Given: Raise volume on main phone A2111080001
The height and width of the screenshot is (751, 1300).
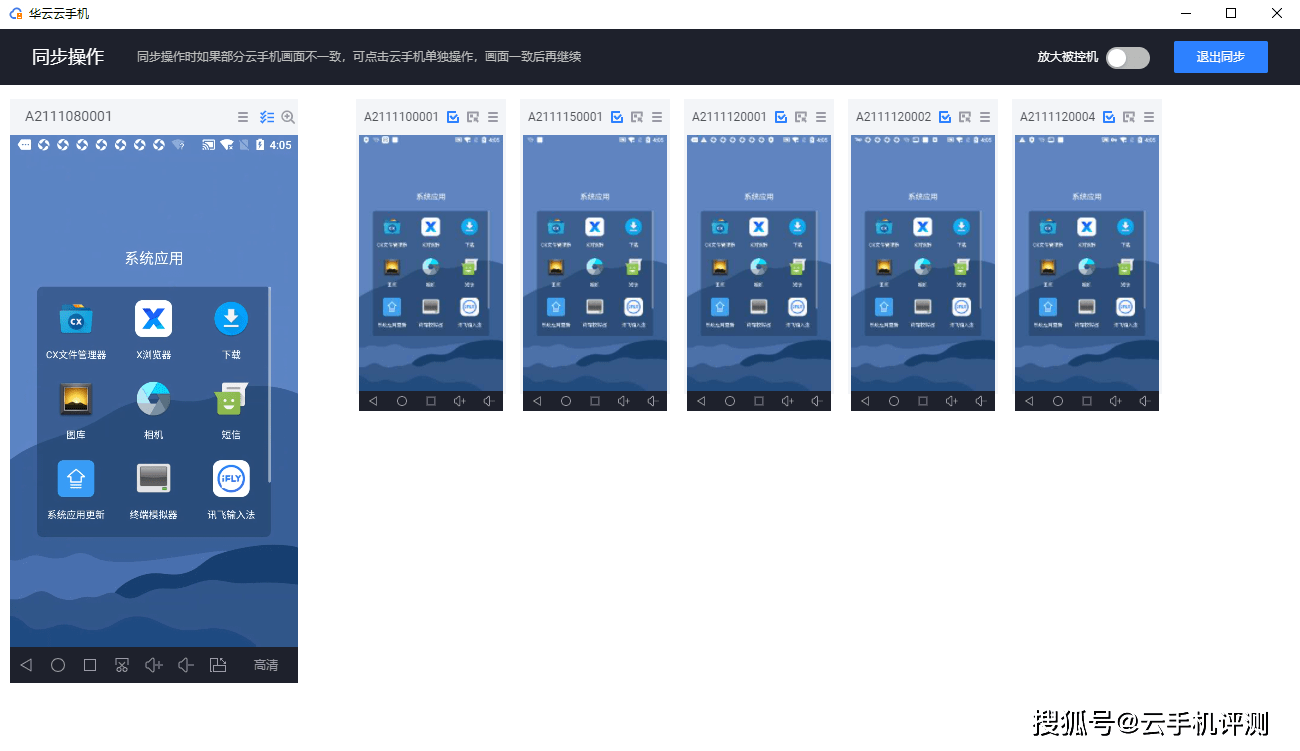Looking at the screenshot, I should point(154,665).
